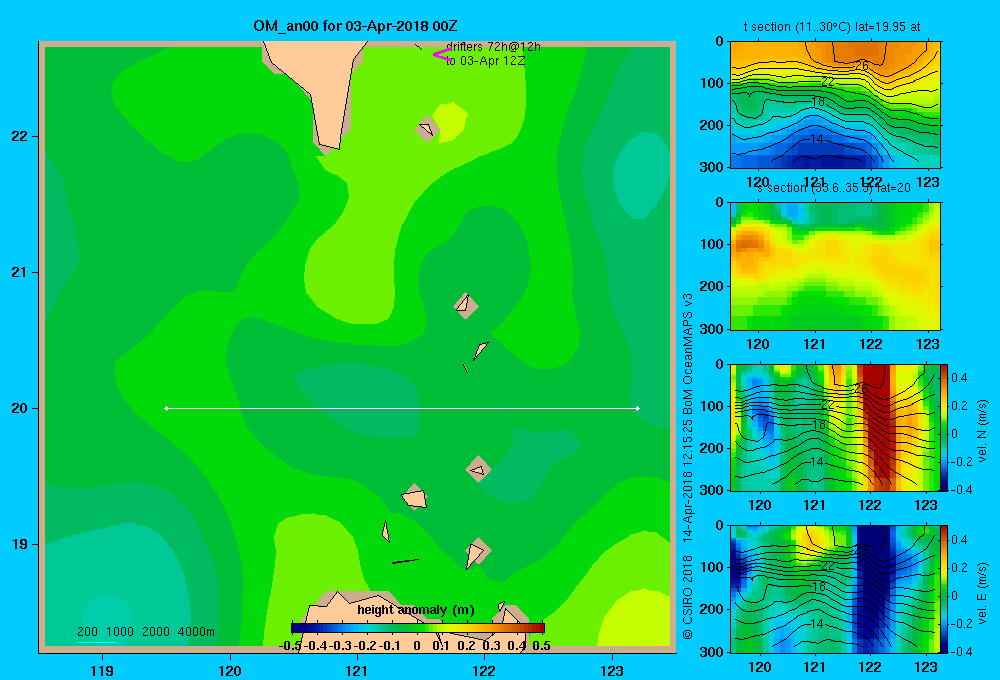Open the eastward velocity section plot

coord(835,589)
